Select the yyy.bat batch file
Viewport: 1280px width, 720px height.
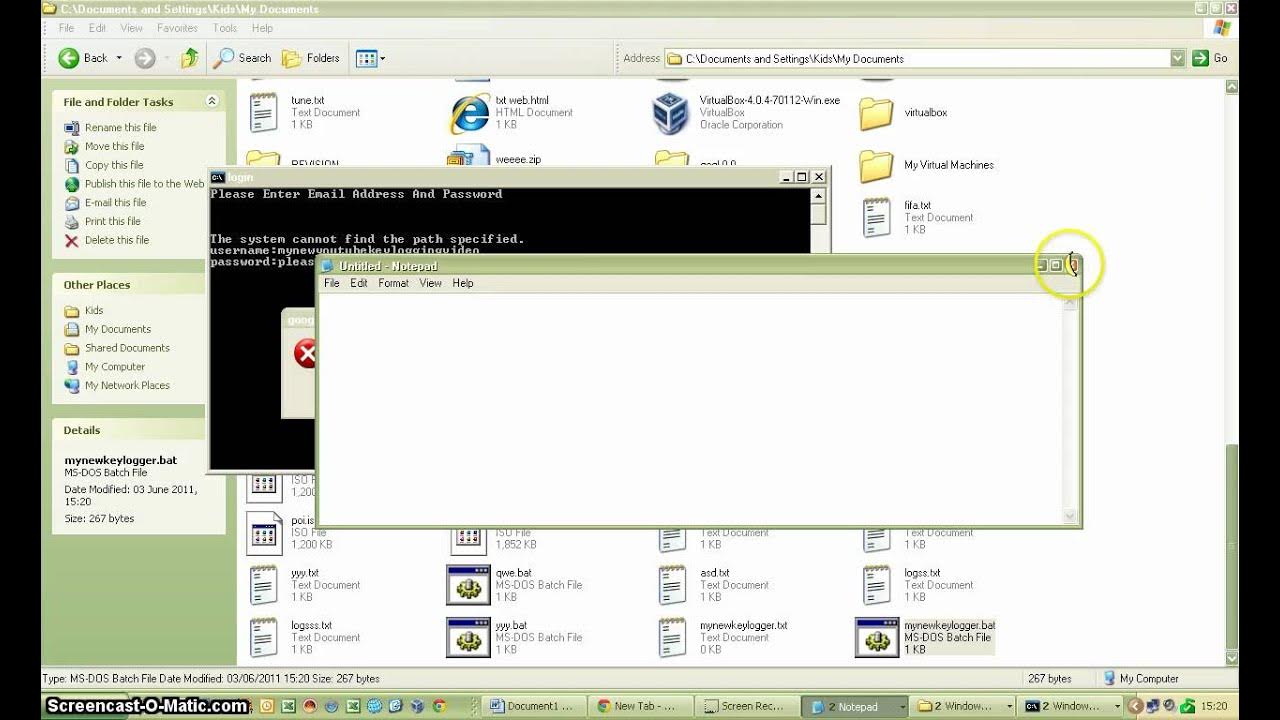pyautogui.click(x=468, y=637)
